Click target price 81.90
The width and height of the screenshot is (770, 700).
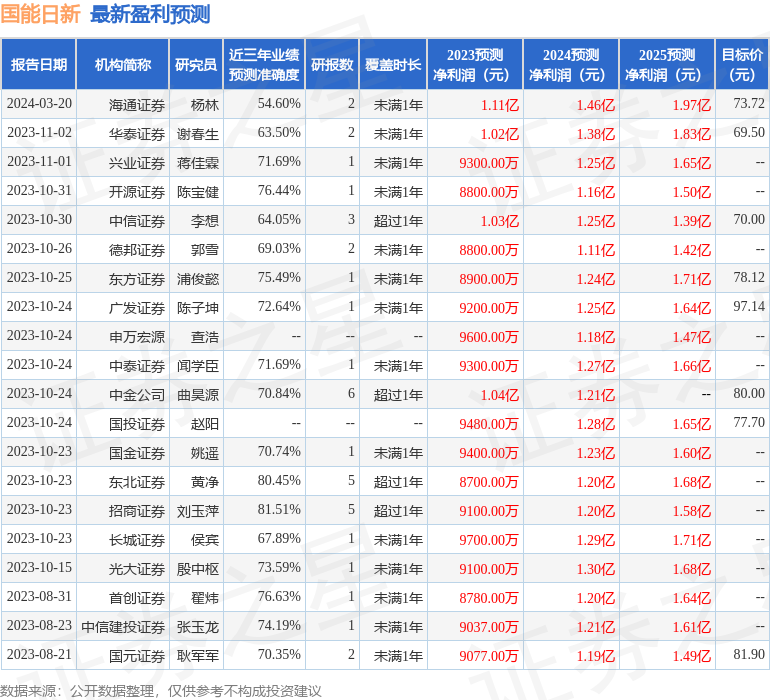coord(749,654)
